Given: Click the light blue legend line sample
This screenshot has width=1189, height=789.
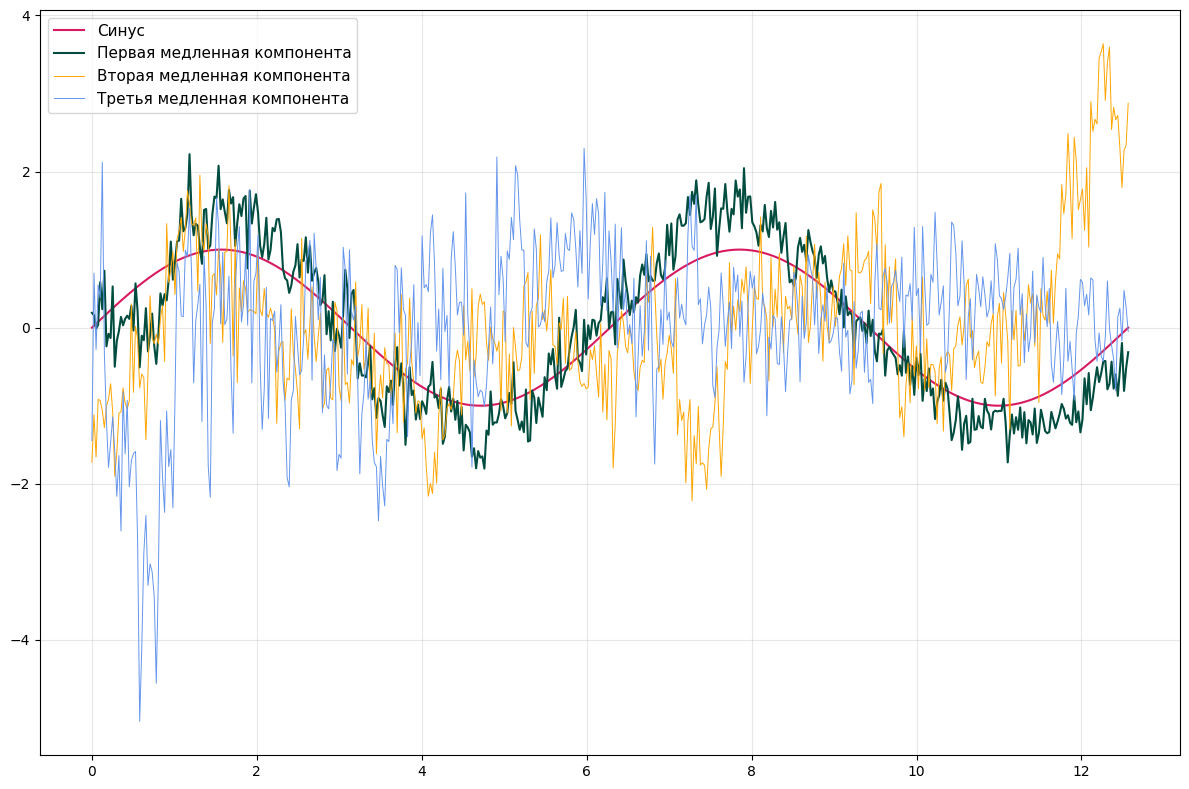Looking at the screenshot, I should 70,99.
